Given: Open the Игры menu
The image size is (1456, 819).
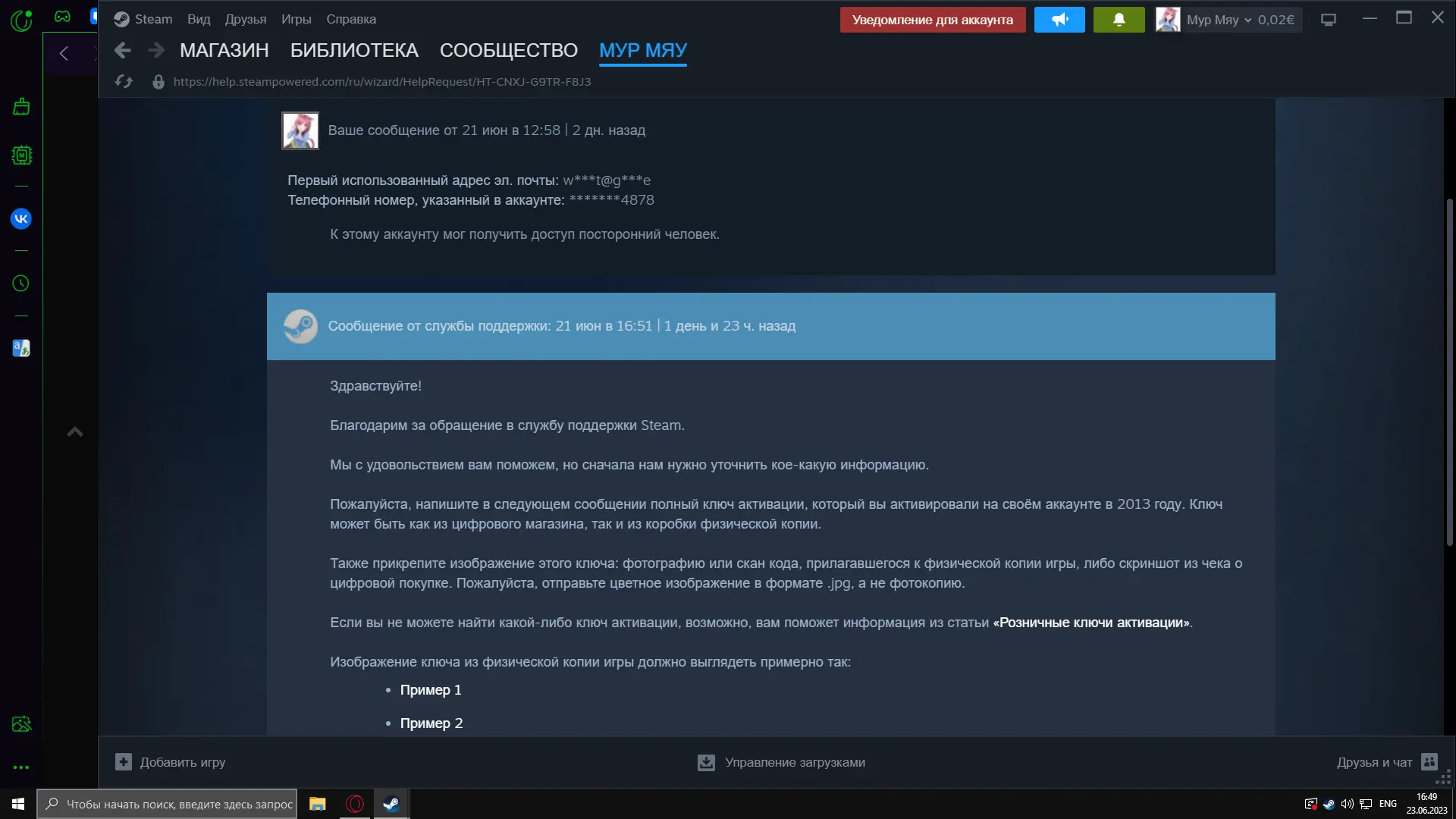Looking at the screenshot, I should point(297,19).
